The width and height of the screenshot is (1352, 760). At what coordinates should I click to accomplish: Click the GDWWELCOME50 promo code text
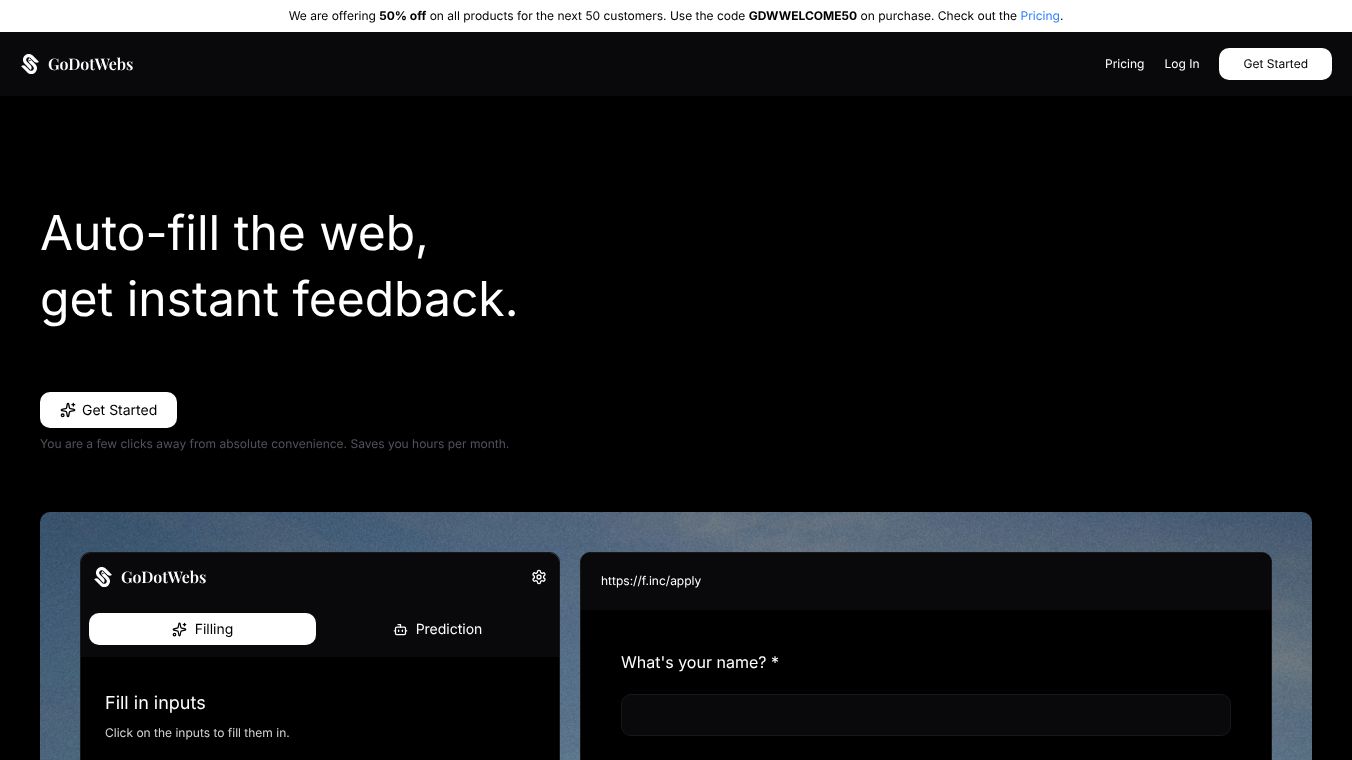(x=802, y=16)
